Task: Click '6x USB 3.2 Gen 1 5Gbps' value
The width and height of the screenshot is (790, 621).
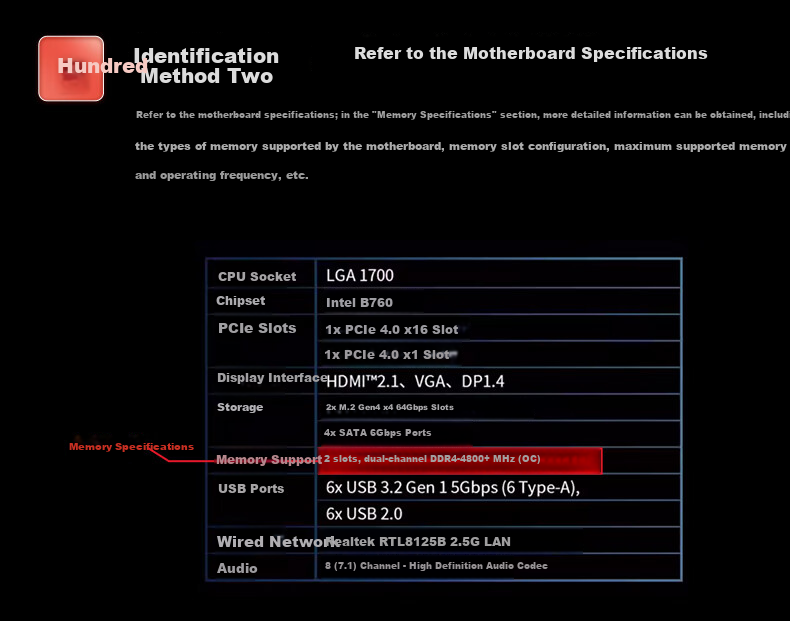Action: 453,488
